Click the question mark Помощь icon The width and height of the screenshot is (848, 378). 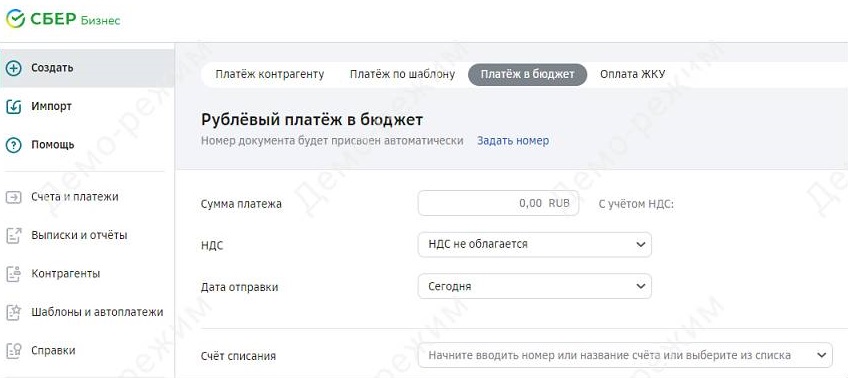(x=14, y=145)
